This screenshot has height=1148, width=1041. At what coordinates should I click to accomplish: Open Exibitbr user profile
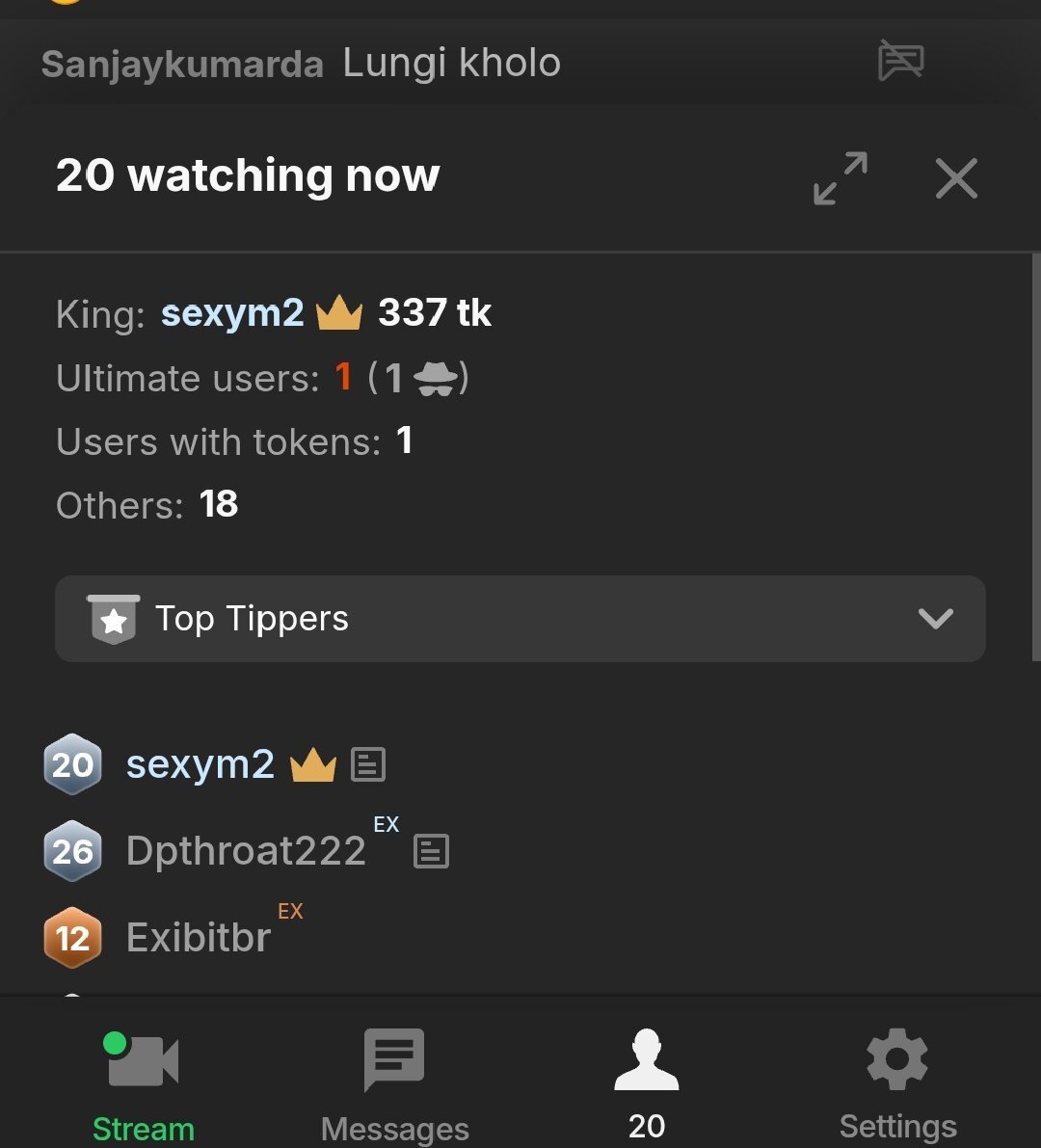[x=199, y=938]
